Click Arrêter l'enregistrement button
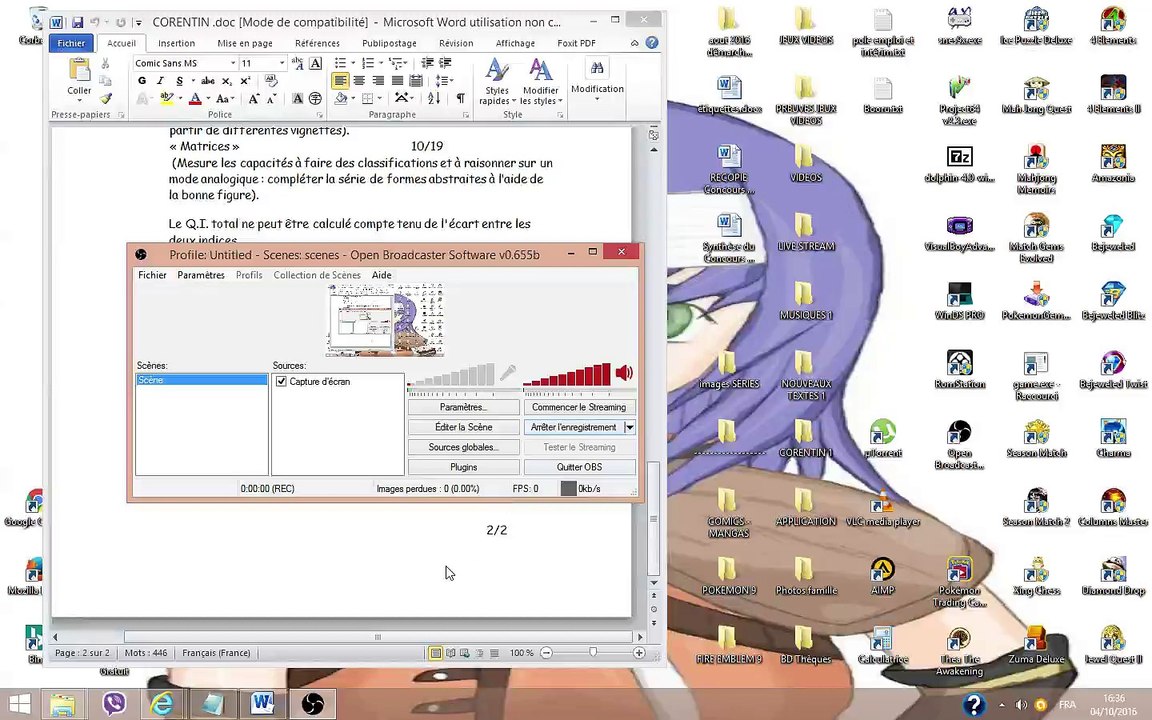The image size is (1152, 720). point(573,427)
